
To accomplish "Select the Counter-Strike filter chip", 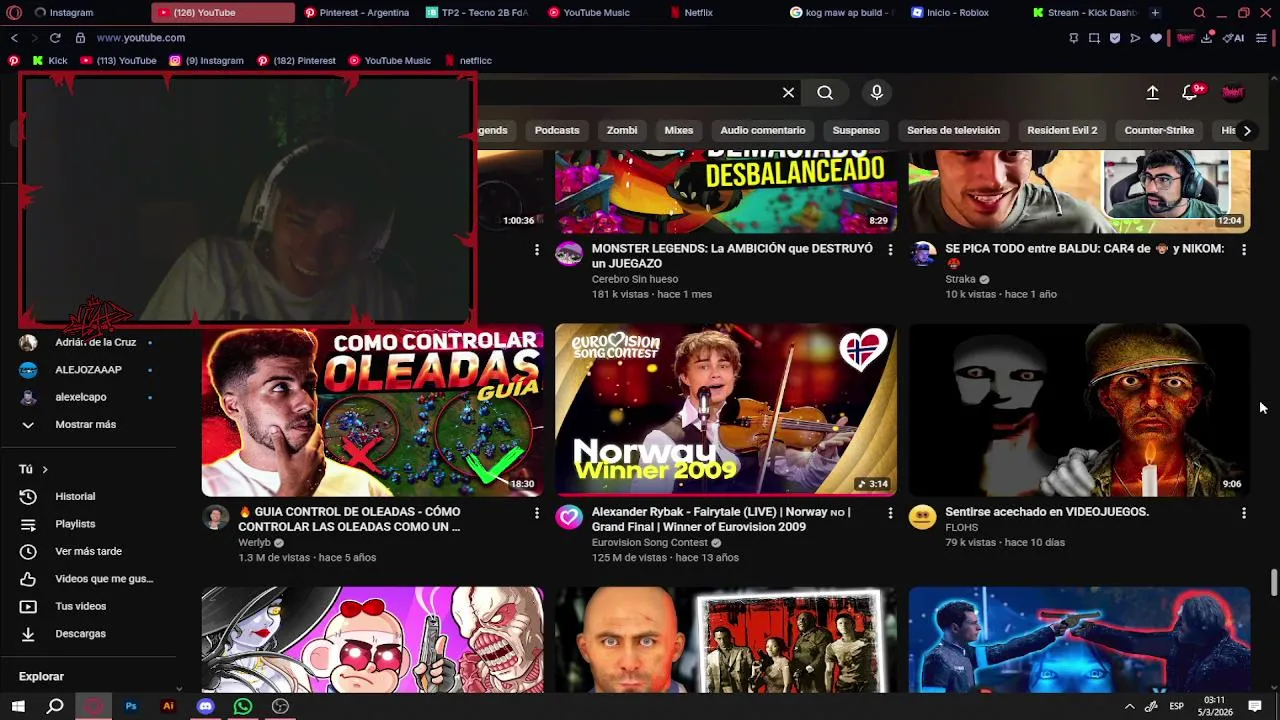I will [1159, 130].
